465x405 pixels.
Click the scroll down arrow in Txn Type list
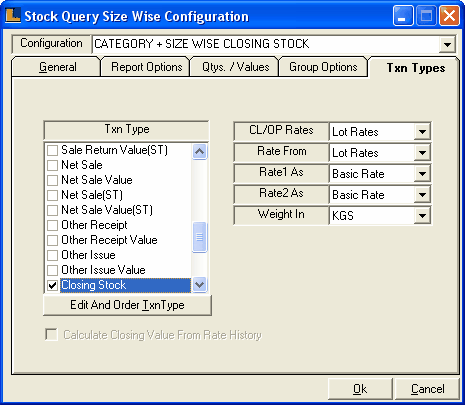click(x=199, y=285)
